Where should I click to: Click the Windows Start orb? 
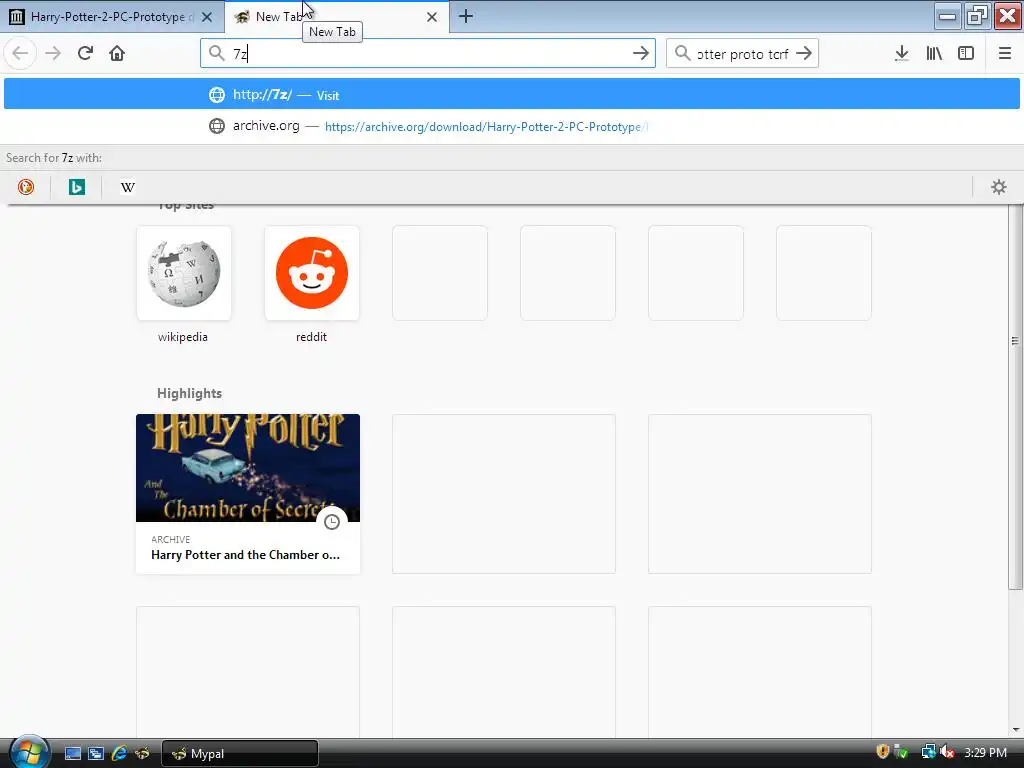click(x=29, y=752)
